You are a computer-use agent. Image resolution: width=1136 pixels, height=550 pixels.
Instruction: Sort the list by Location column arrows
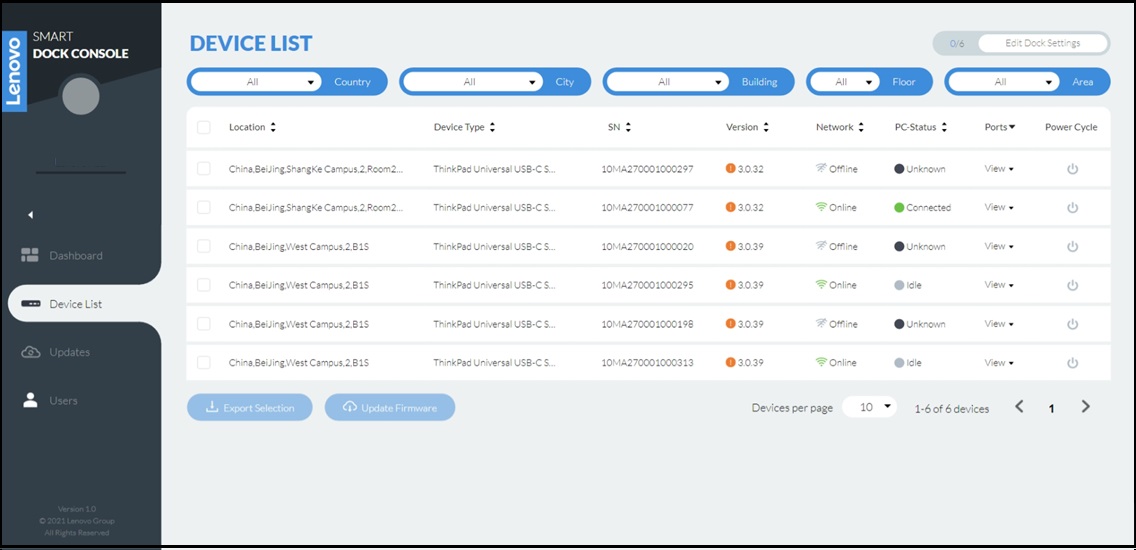[273, 127]
